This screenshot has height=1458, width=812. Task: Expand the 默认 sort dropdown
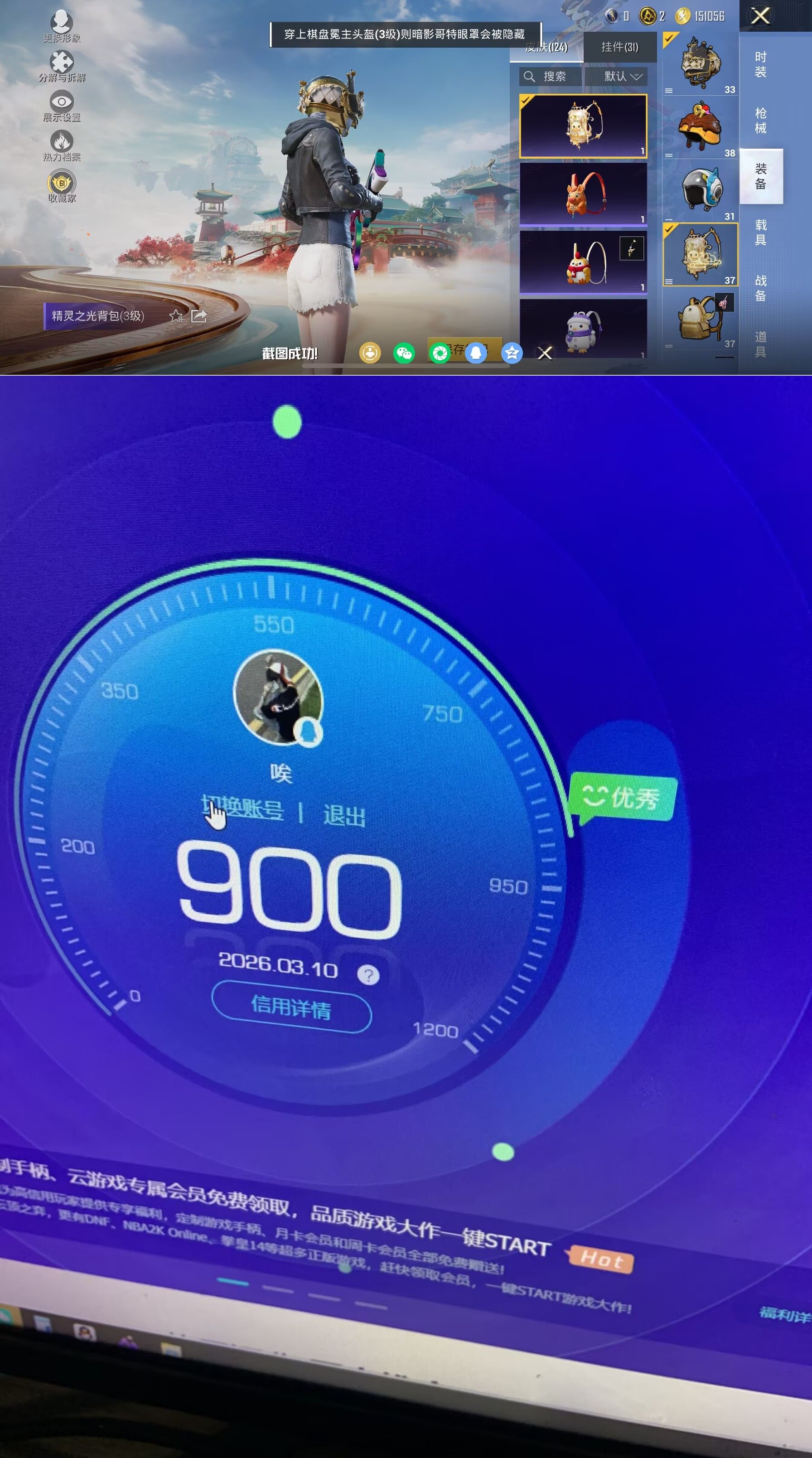(622, 77)
